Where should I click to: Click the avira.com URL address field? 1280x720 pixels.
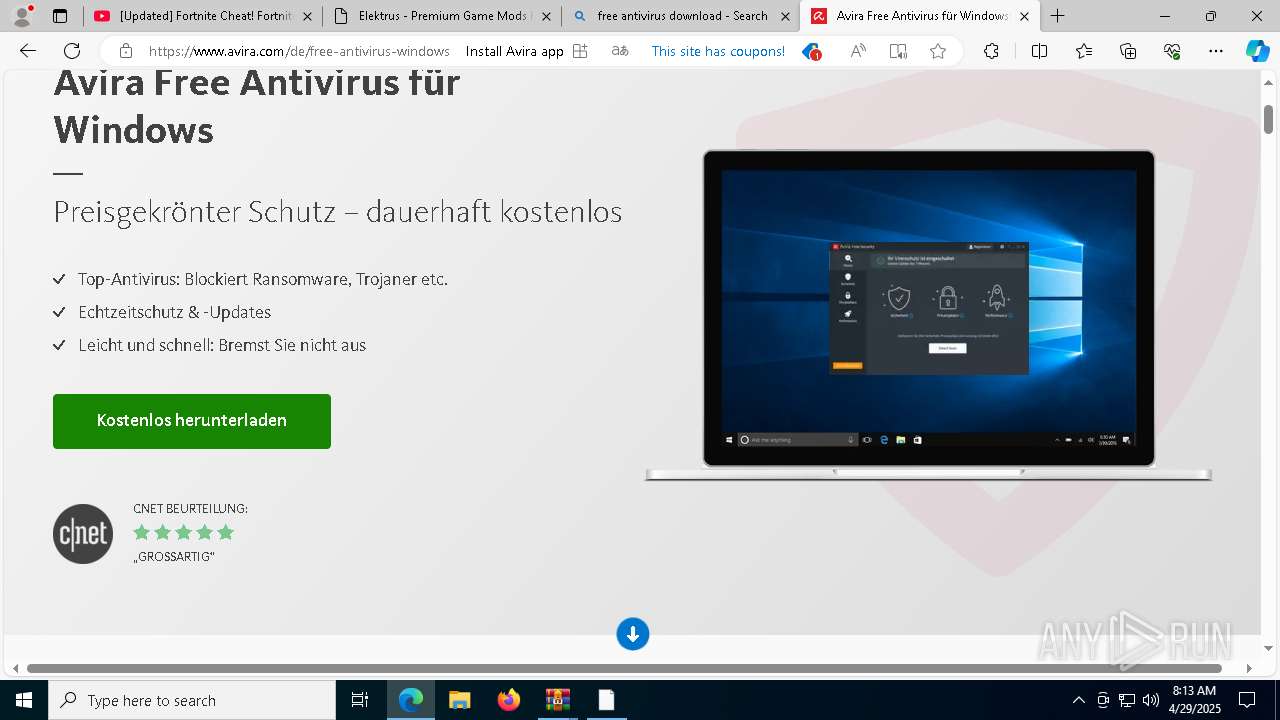point(299,51)
